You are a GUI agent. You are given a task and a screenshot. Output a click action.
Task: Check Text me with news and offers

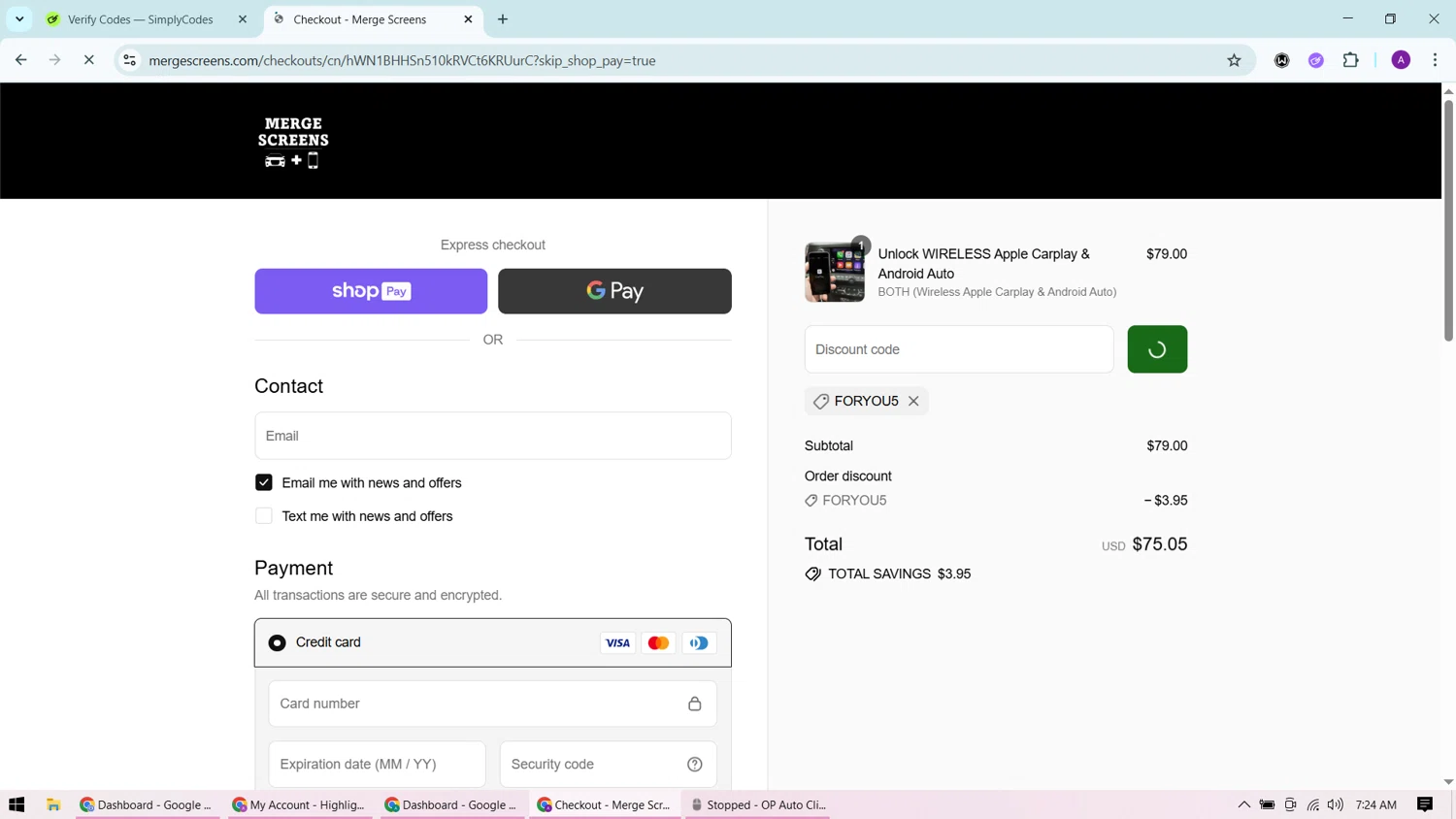(x=264, y=516)
